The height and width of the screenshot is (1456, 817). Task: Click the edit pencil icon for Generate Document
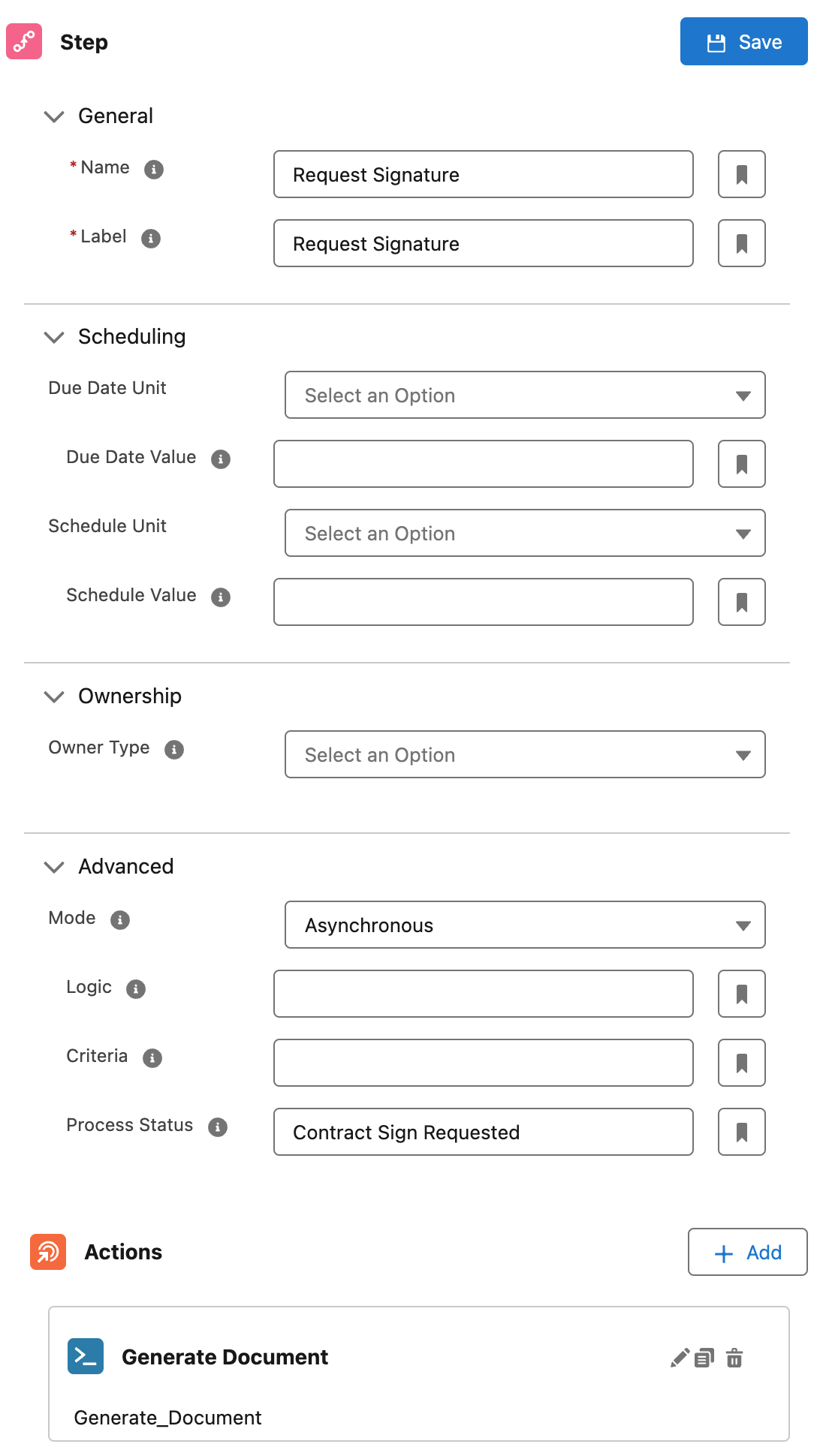[680, 1358]
